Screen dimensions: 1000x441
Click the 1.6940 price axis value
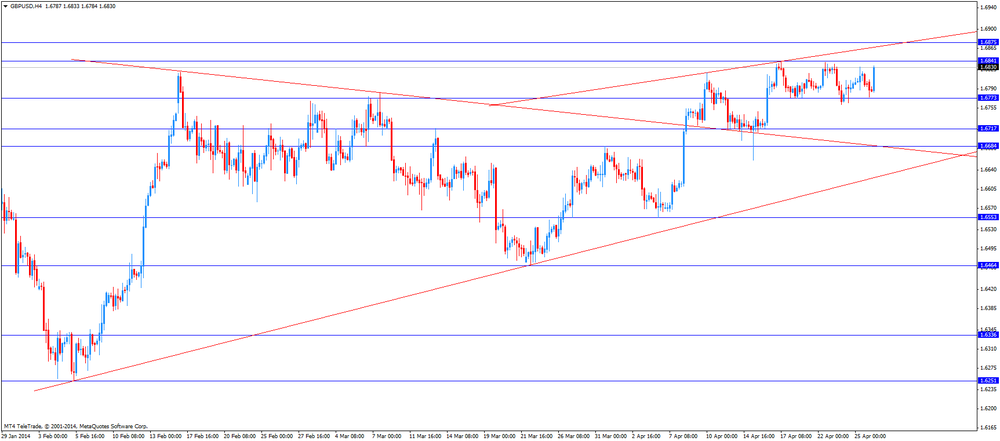pyautogui.click(x=988, y=9)
